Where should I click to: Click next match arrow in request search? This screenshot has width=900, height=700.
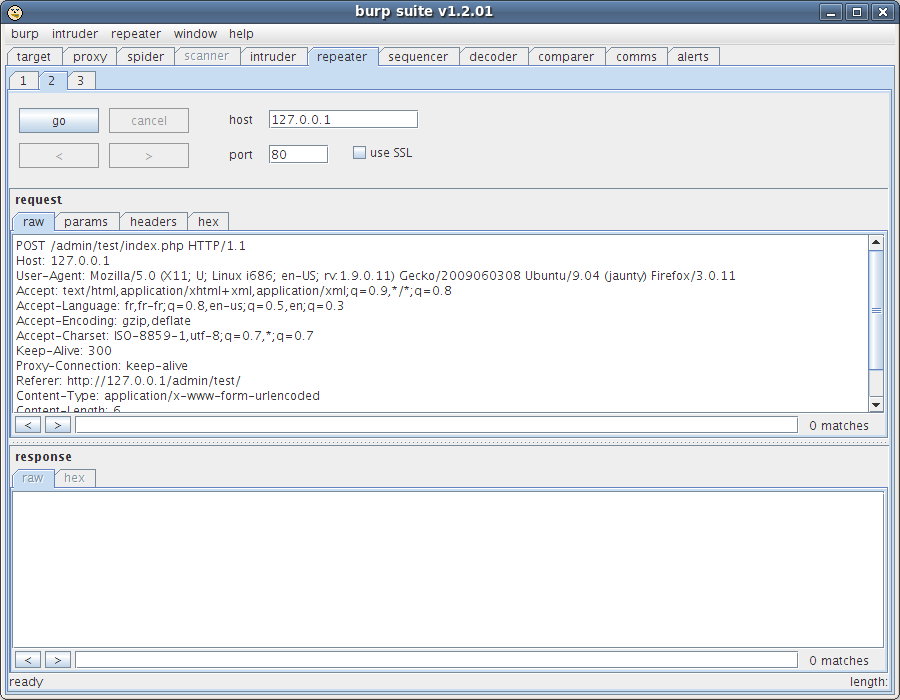coord(58,425)
